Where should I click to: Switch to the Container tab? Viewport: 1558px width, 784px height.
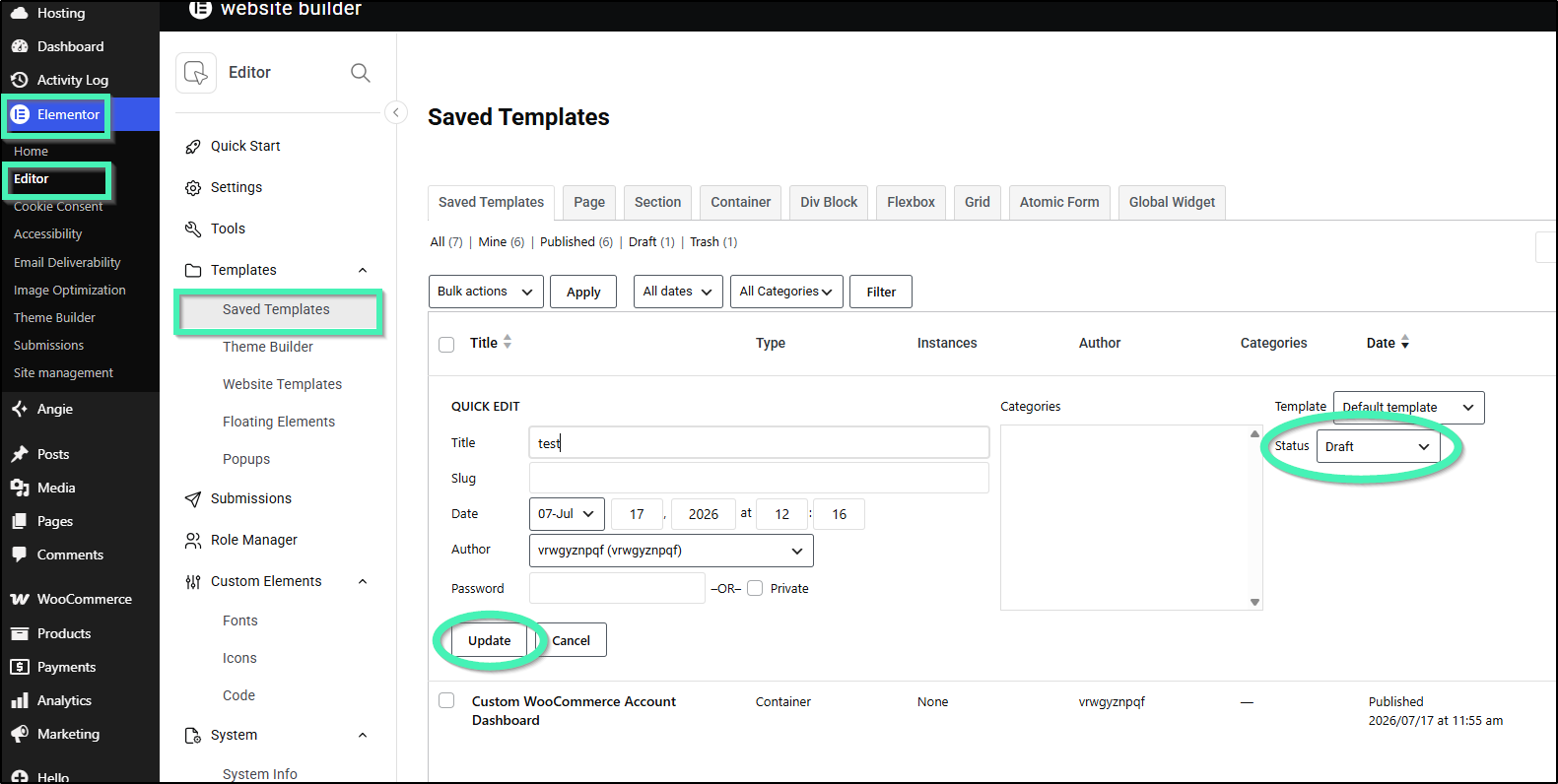741,203
